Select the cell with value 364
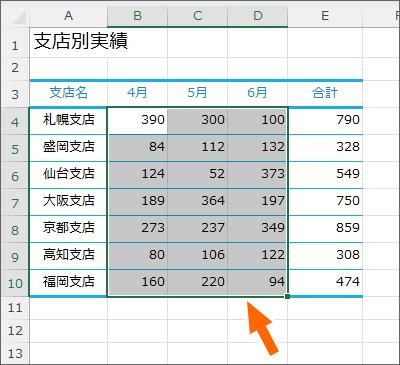 (x=198, y=202)
